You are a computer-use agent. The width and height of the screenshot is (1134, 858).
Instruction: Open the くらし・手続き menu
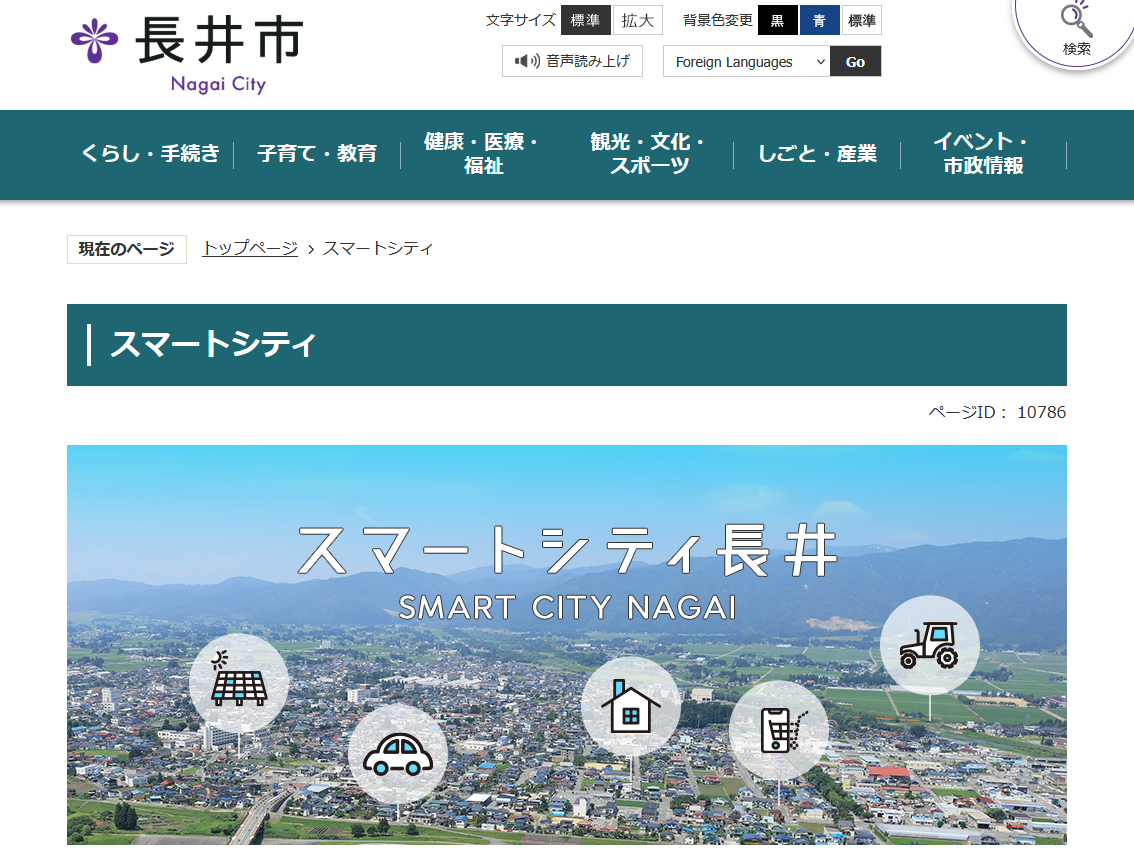(x=150, y=153)
